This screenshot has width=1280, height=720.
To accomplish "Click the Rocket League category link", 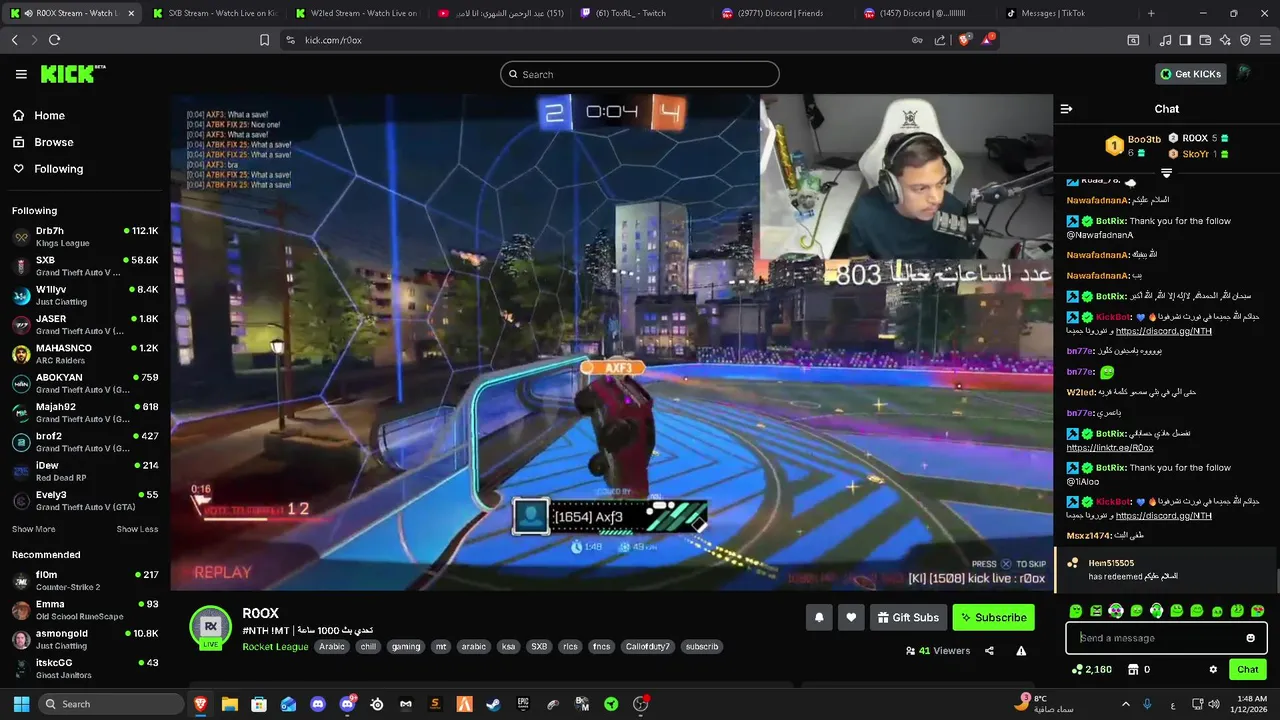I will click(274, 646).
